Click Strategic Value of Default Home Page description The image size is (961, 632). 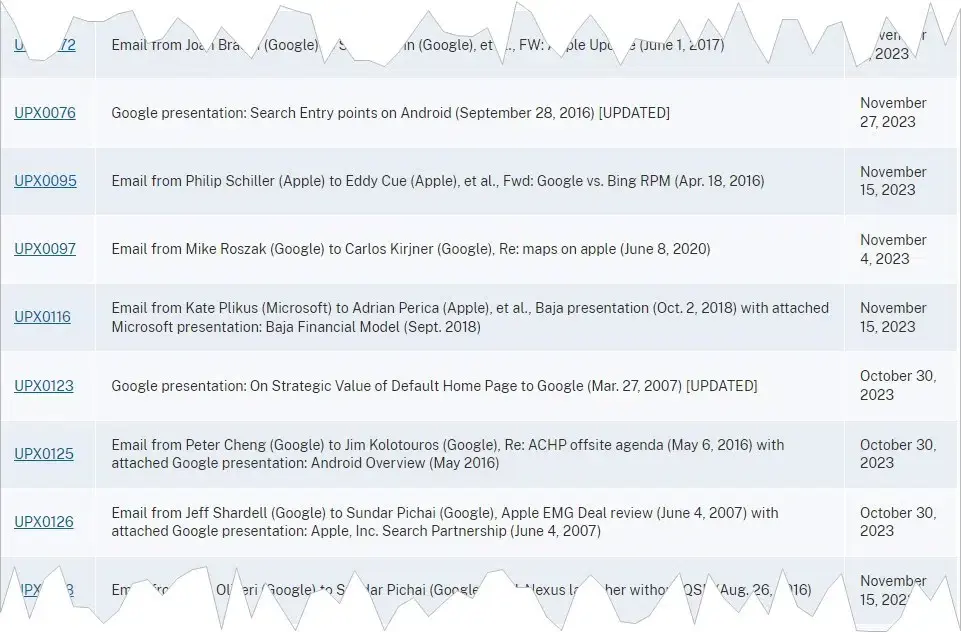coord(434,386)
